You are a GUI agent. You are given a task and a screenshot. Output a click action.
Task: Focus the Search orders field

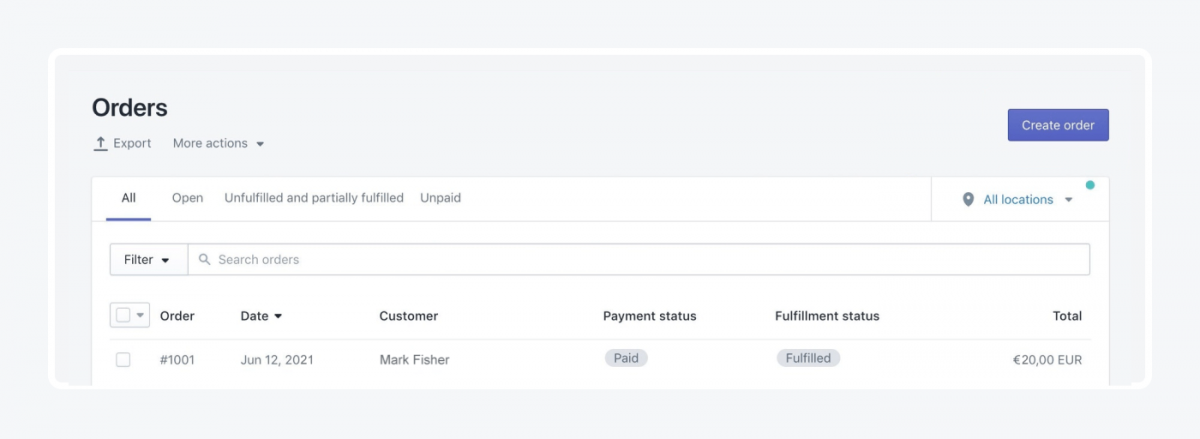639,260
